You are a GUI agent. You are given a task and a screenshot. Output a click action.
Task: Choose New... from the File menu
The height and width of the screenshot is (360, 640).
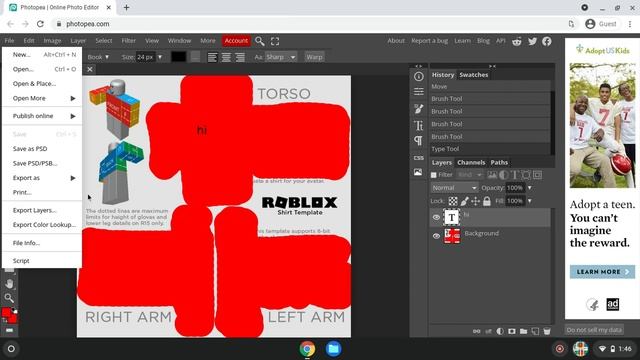pos(42,55)
